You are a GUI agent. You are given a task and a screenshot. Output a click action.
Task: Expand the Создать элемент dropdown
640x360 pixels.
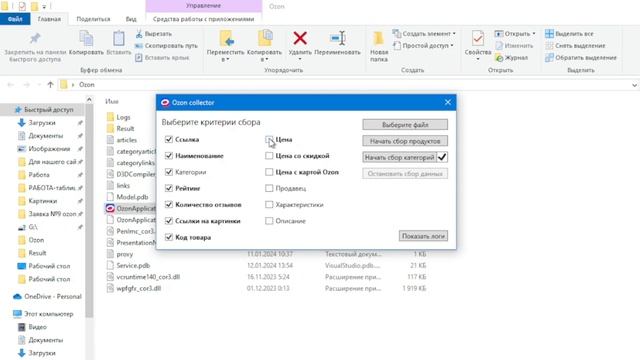click(454, 34)
